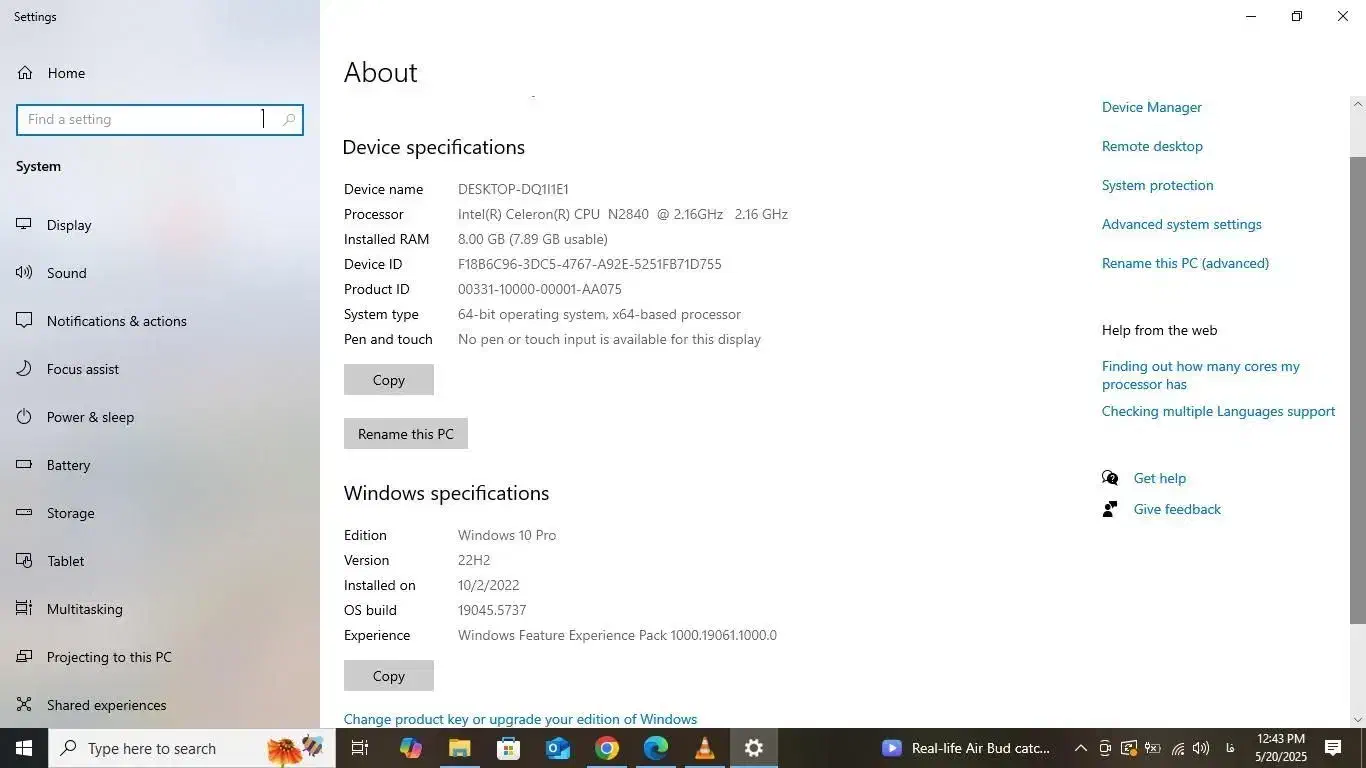Launch VLC media player from the taskbar
This screenshot has width=1366, height=768.
[705, 747]
